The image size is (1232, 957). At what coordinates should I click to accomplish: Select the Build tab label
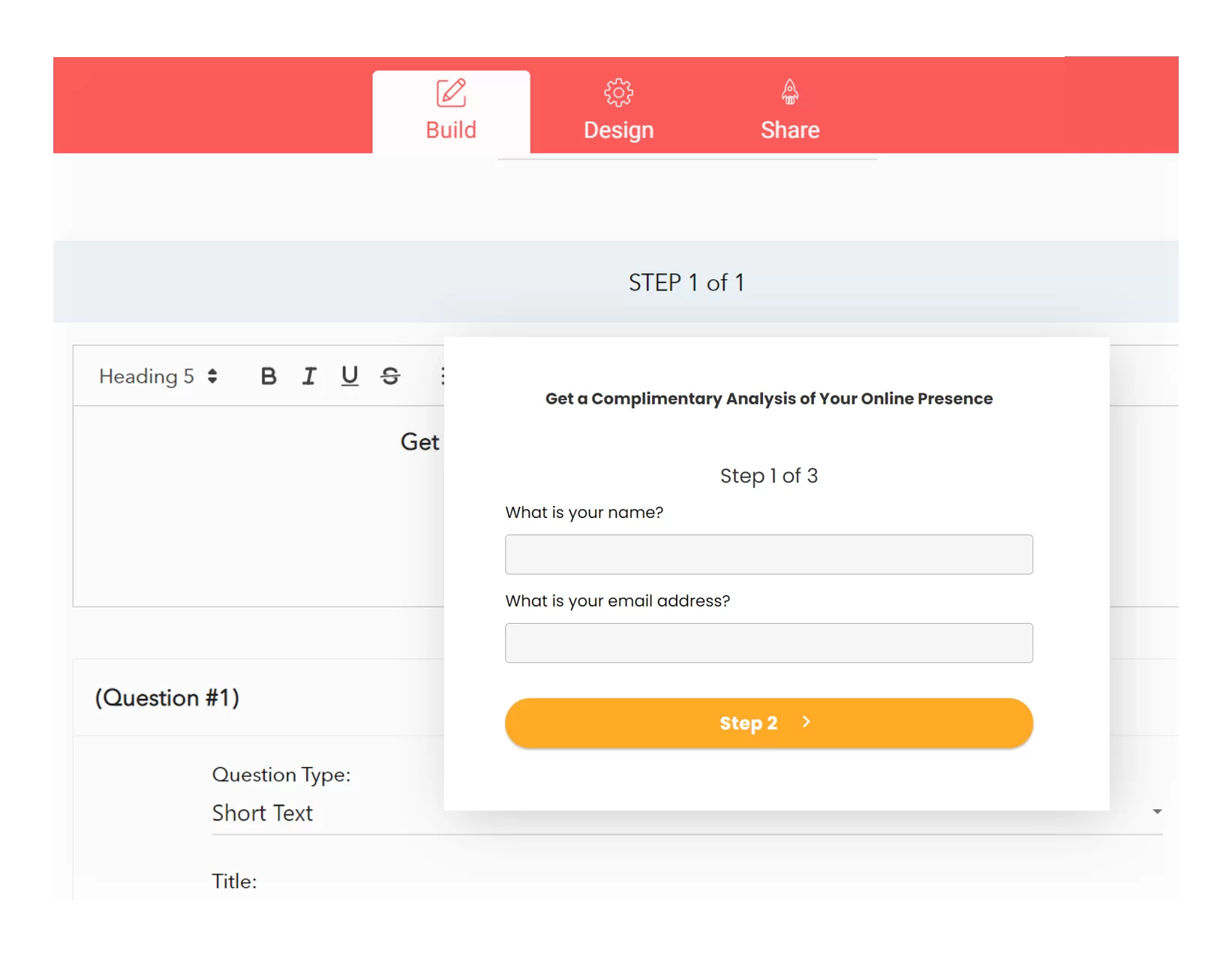tap(451, 130)
